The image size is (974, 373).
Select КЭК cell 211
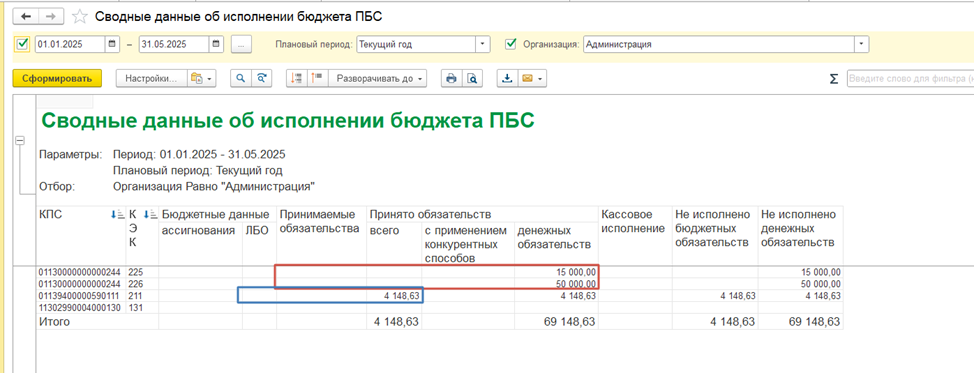pos(143,295)
